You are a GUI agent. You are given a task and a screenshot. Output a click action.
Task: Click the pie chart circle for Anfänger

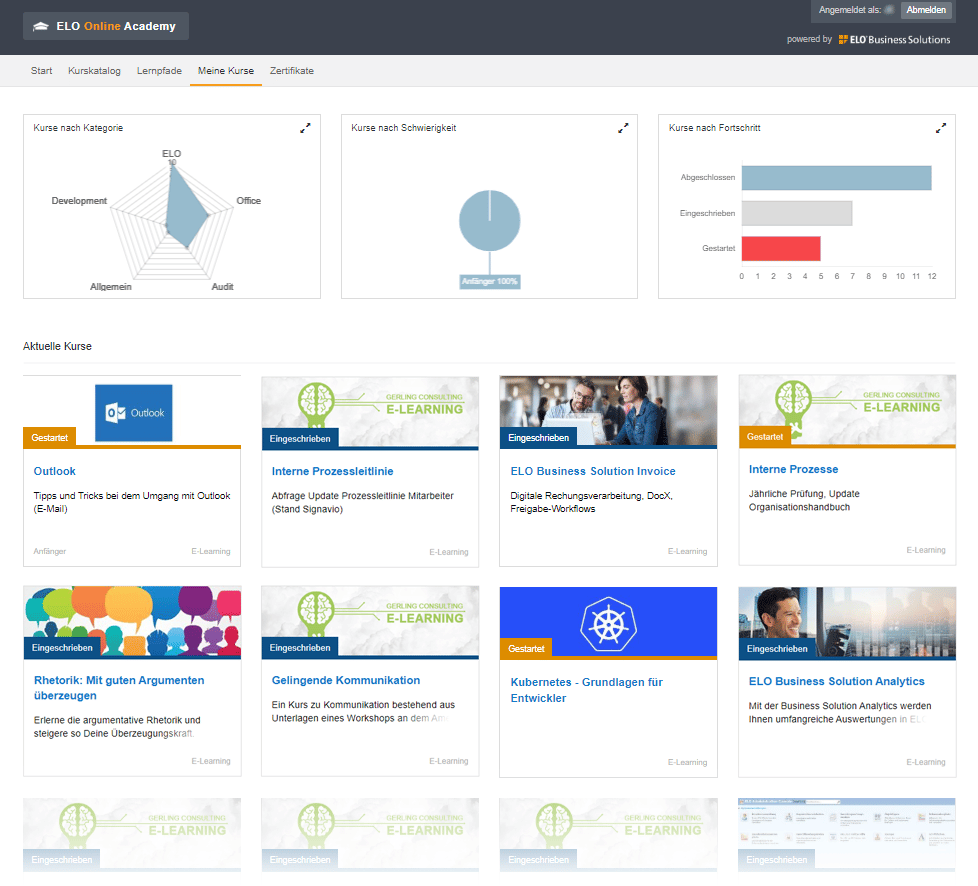click(x=490, y=220)
